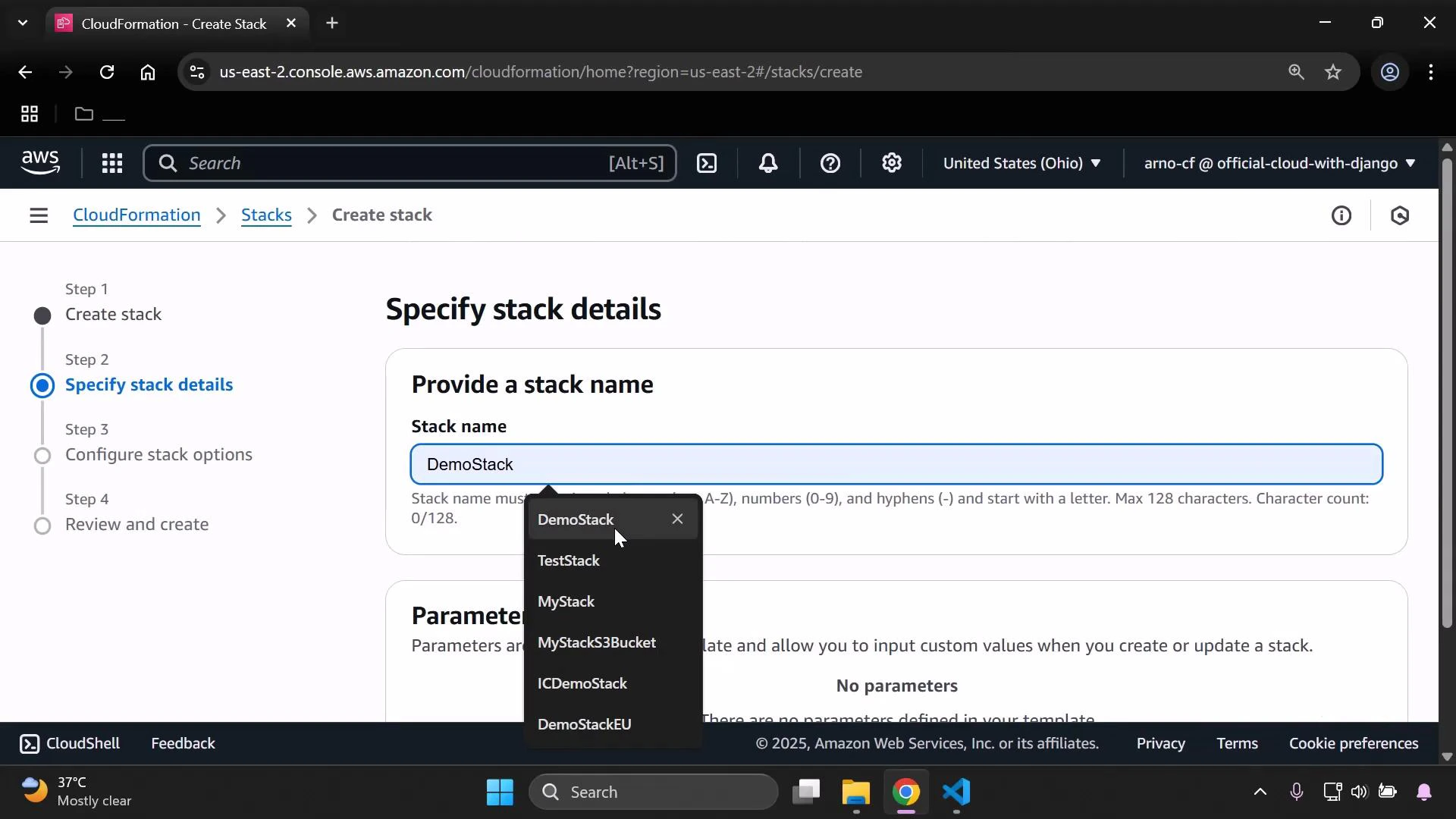Open the United States (Ohio) region dropdown

click(1021, 163)
